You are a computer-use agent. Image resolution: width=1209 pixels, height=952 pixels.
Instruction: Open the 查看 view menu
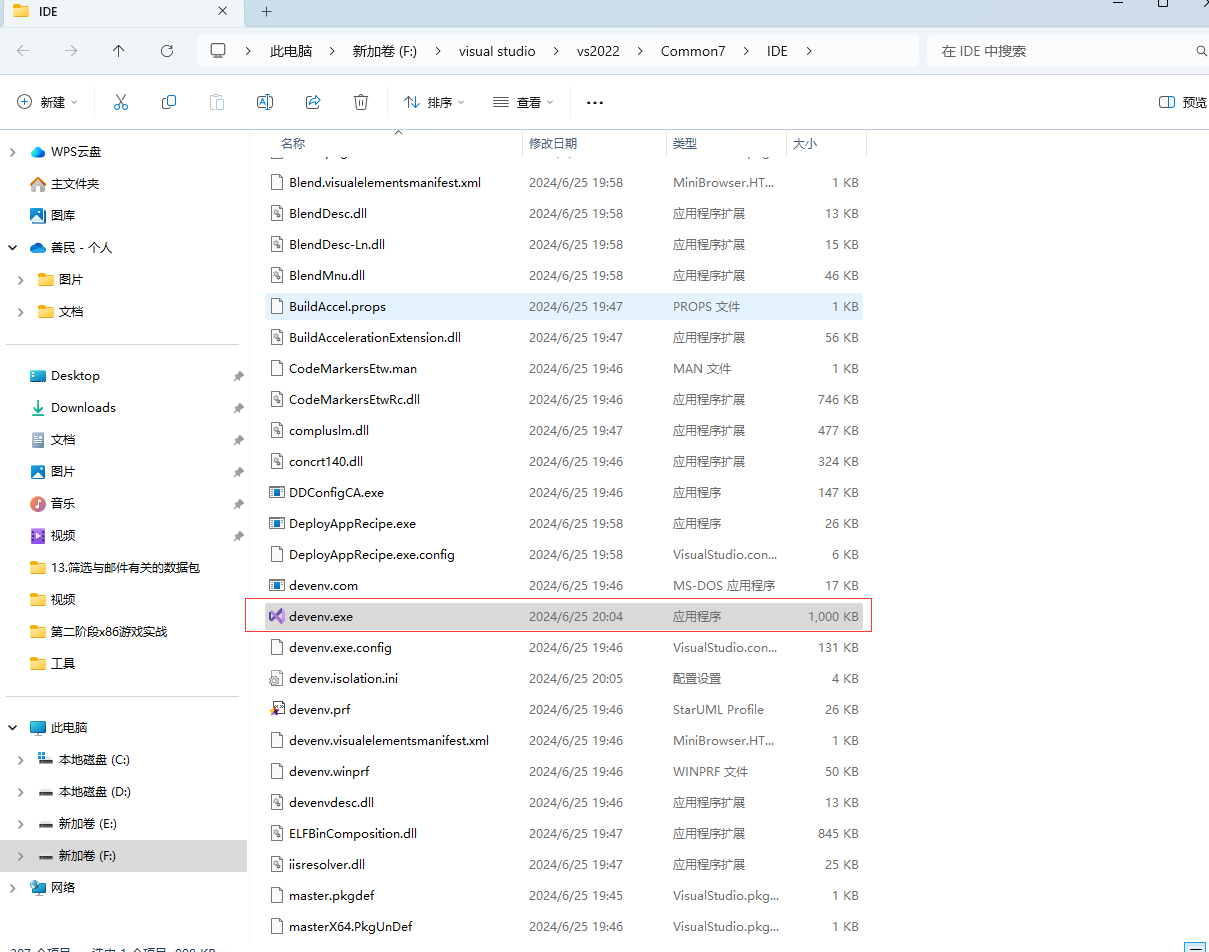523,102
